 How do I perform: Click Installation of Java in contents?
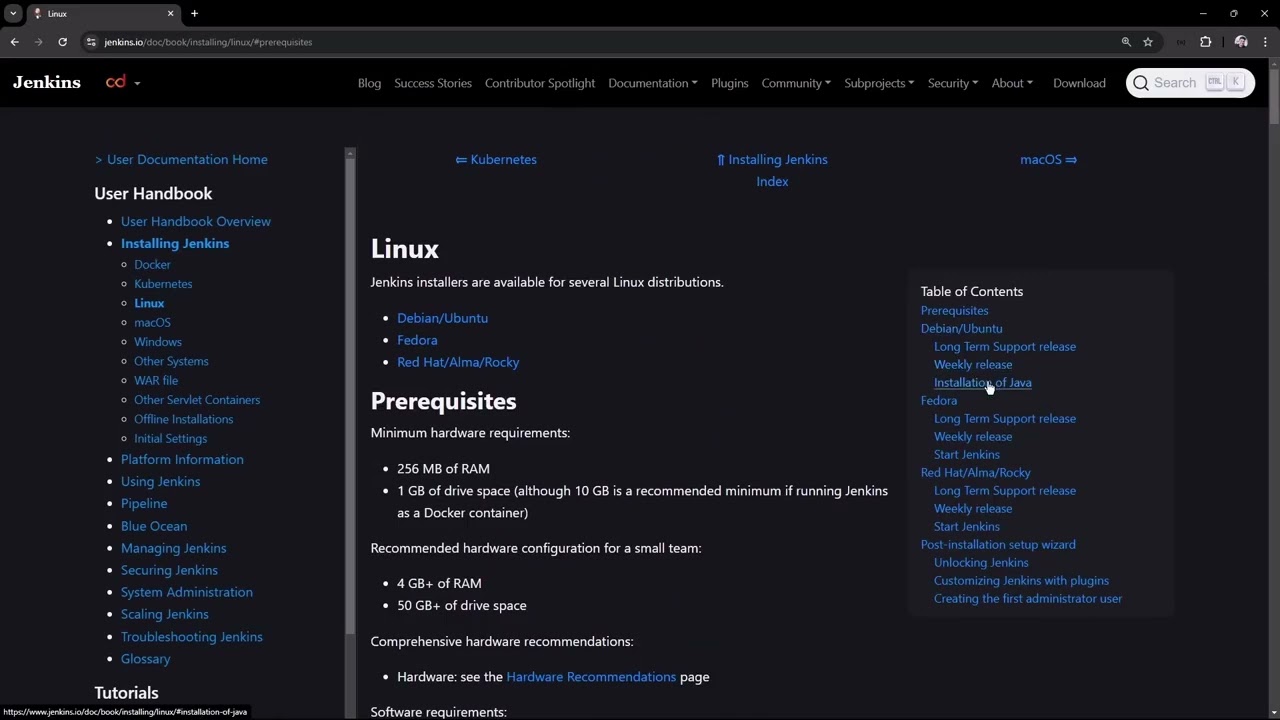[x=983, y=382]
